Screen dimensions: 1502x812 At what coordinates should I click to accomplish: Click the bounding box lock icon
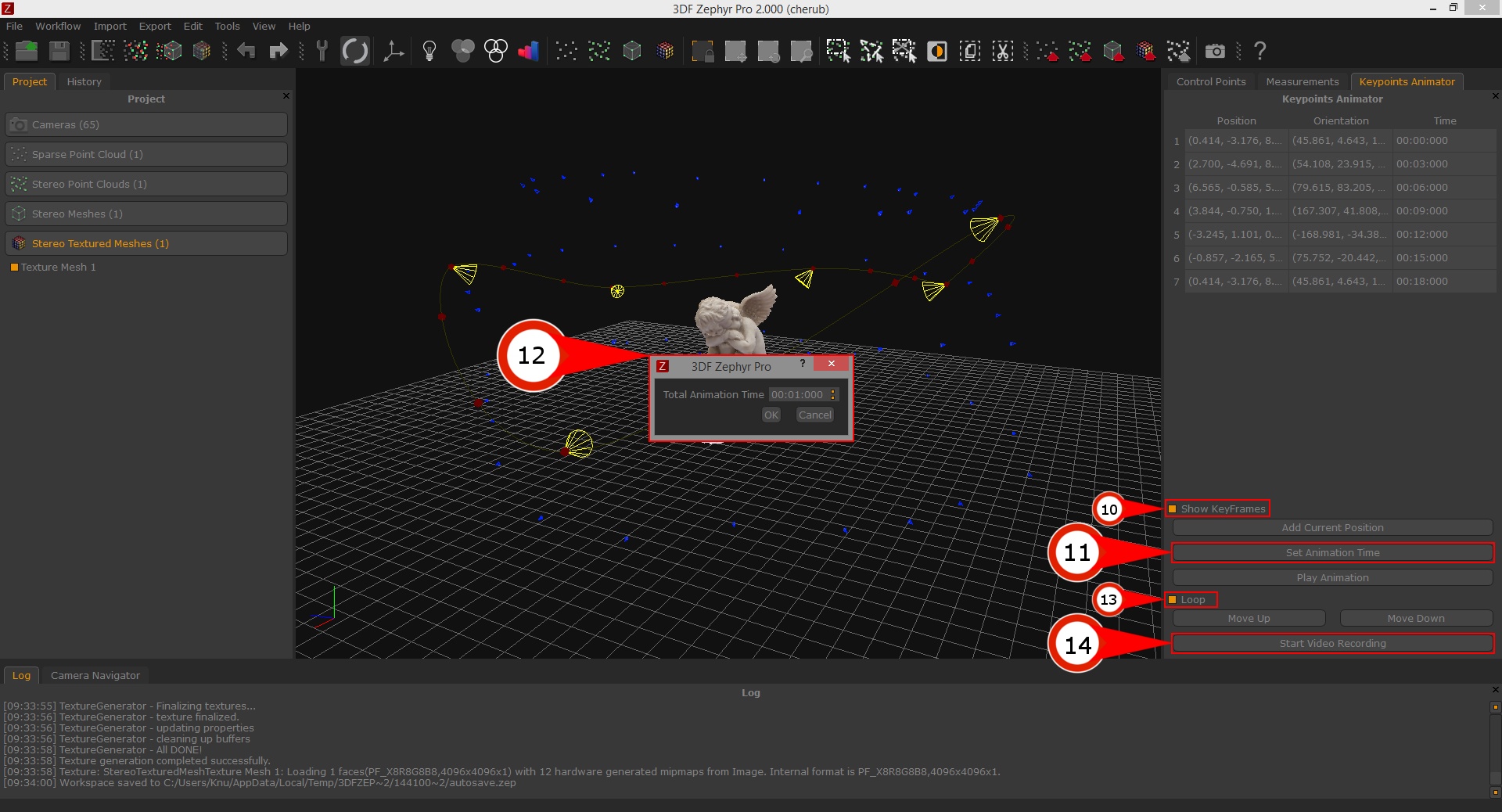[x=702, y=52]
